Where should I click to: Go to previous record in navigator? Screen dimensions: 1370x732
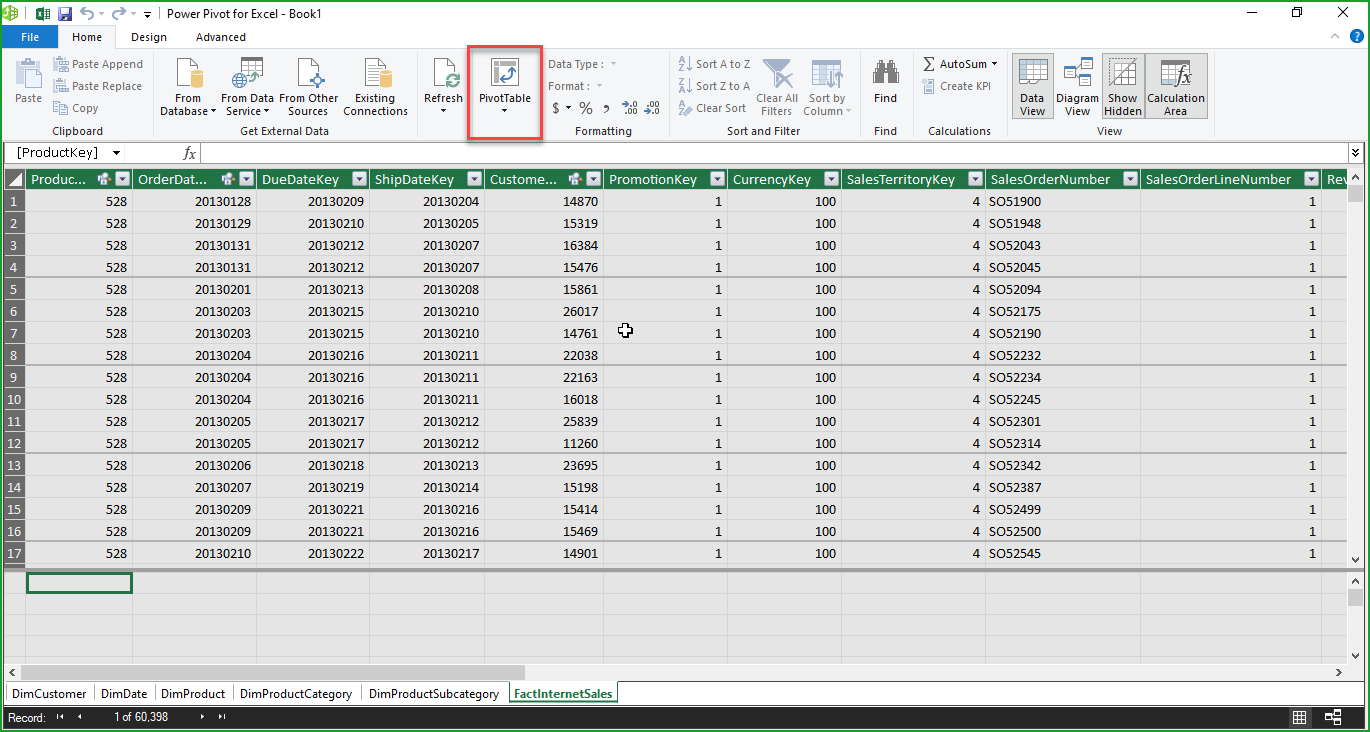tap(80, 717)
